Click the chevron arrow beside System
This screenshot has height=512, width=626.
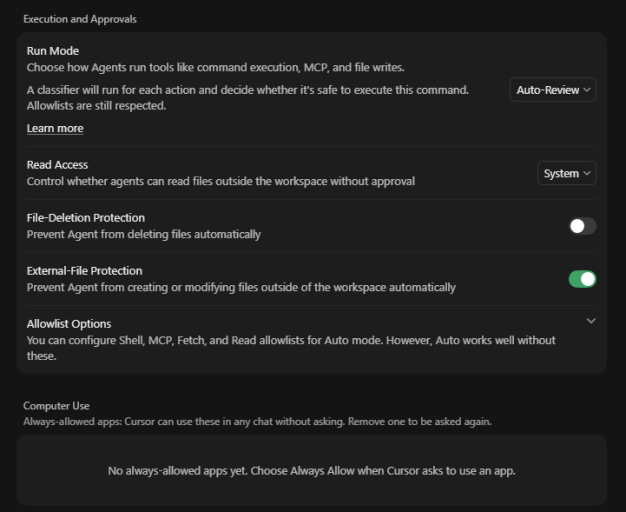586,173
